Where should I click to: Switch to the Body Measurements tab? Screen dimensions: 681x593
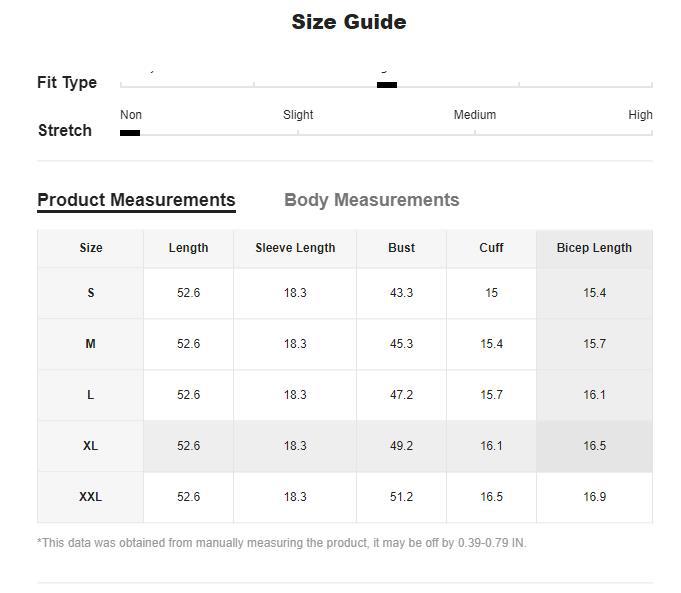click(x=371, y=200)
